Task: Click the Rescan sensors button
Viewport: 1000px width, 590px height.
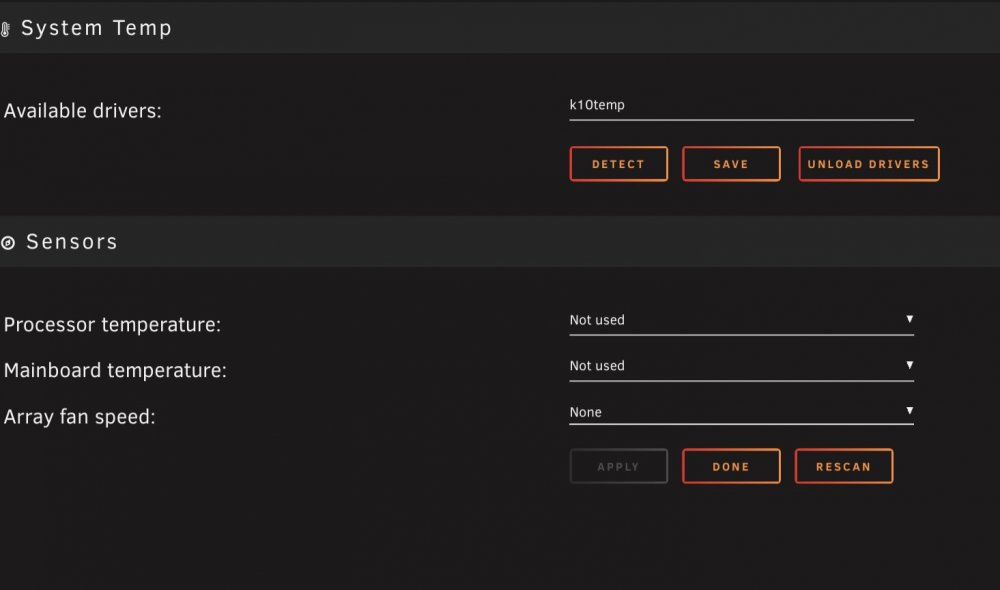Action: [x=844, y=466]
